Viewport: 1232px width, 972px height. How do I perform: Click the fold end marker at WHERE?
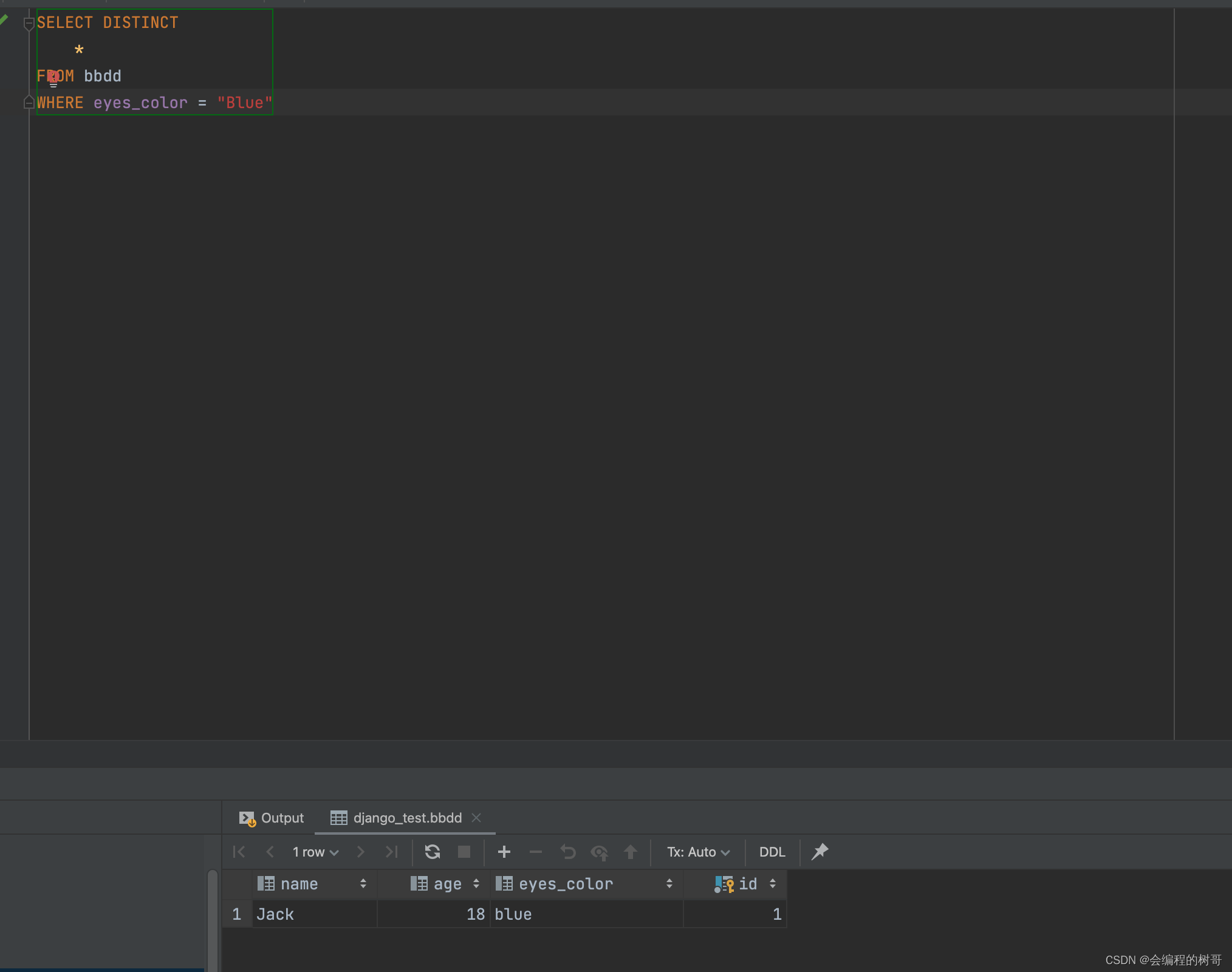[29, 103]
